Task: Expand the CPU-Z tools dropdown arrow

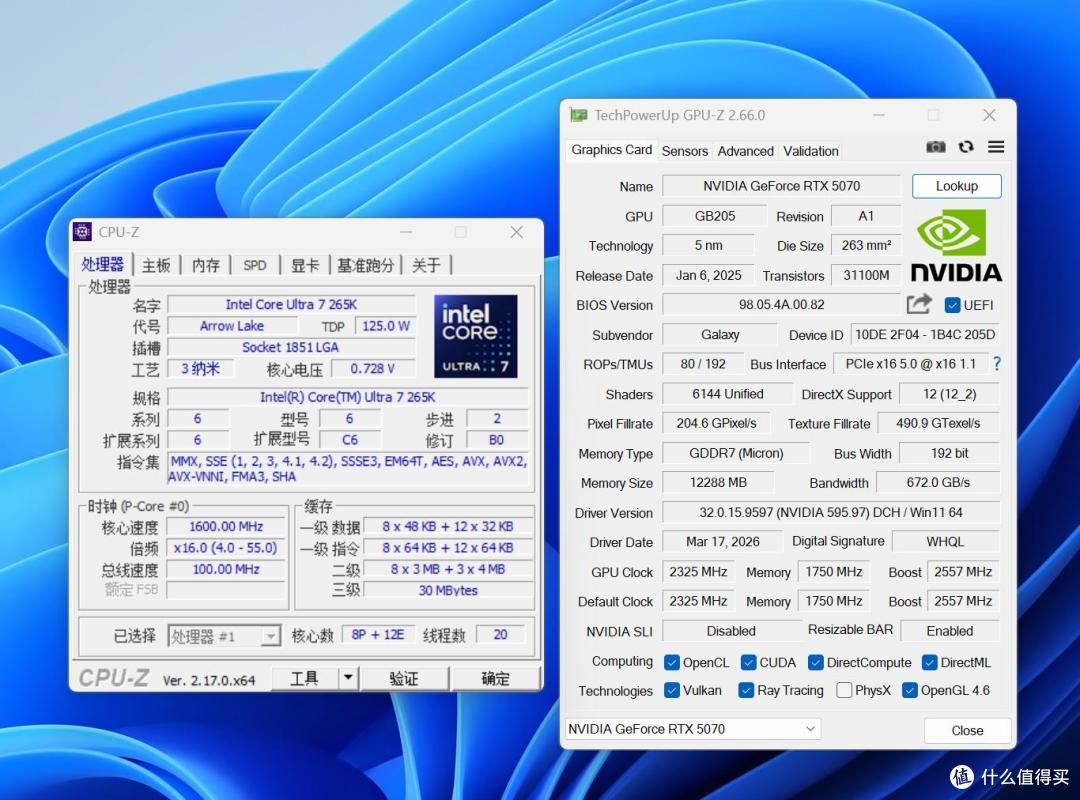Action: point(349,678)
